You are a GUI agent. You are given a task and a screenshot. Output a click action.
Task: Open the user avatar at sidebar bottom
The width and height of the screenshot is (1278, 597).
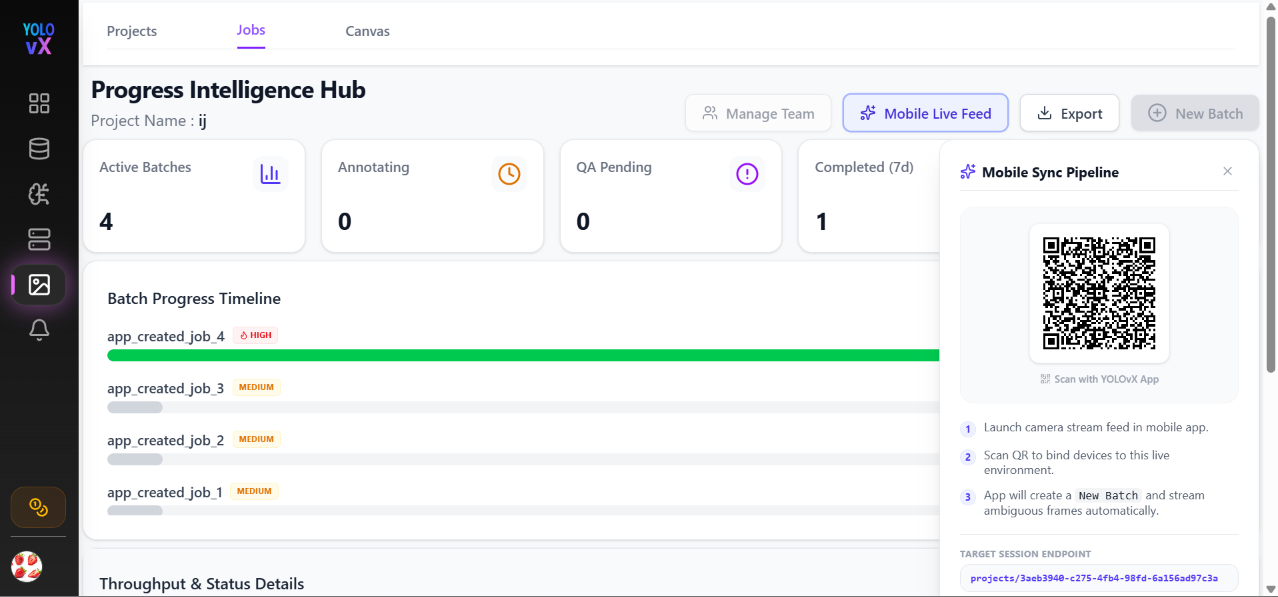[27, 567]
